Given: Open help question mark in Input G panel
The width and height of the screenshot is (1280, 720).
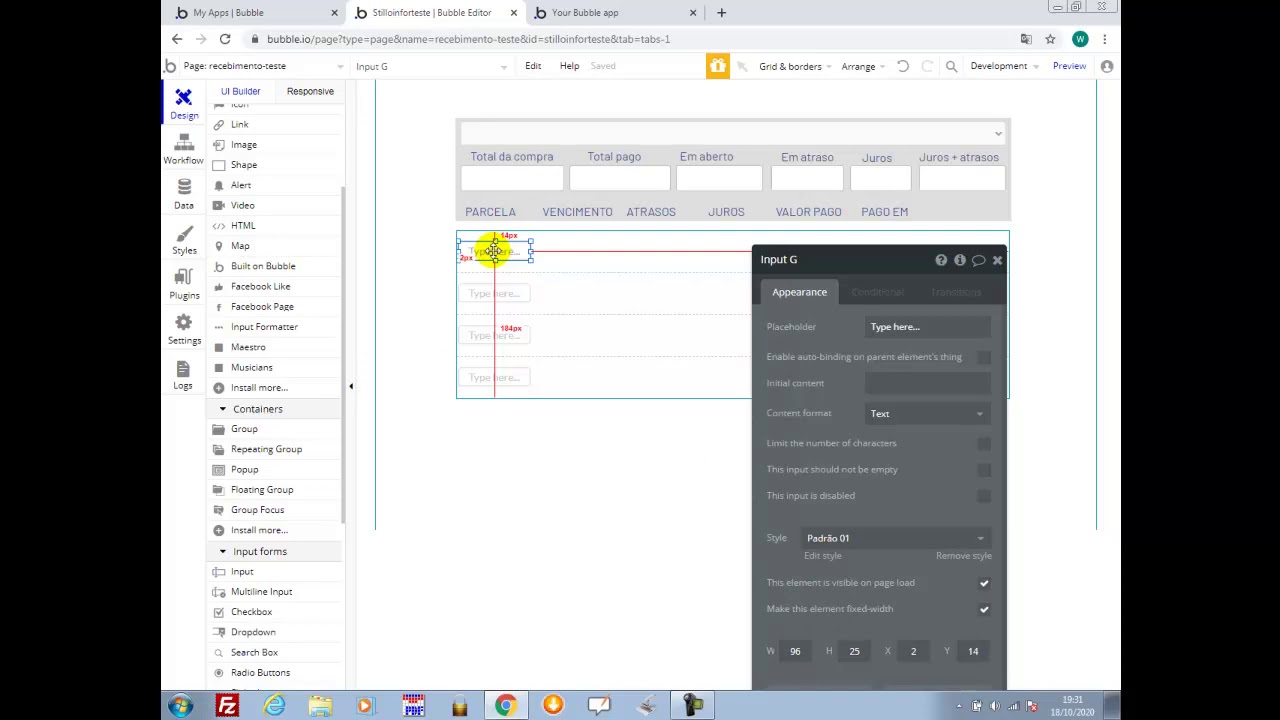Looking at the screenshot, I should click(941, 260).
